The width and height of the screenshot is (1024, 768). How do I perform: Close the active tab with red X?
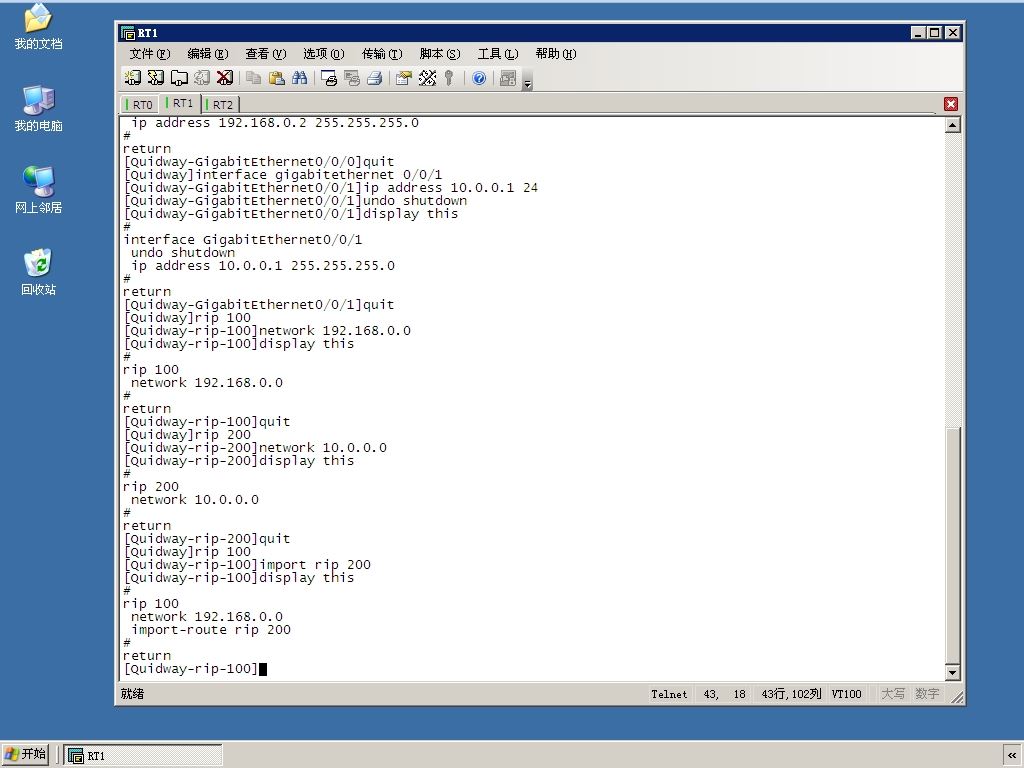tap(951, 104)
